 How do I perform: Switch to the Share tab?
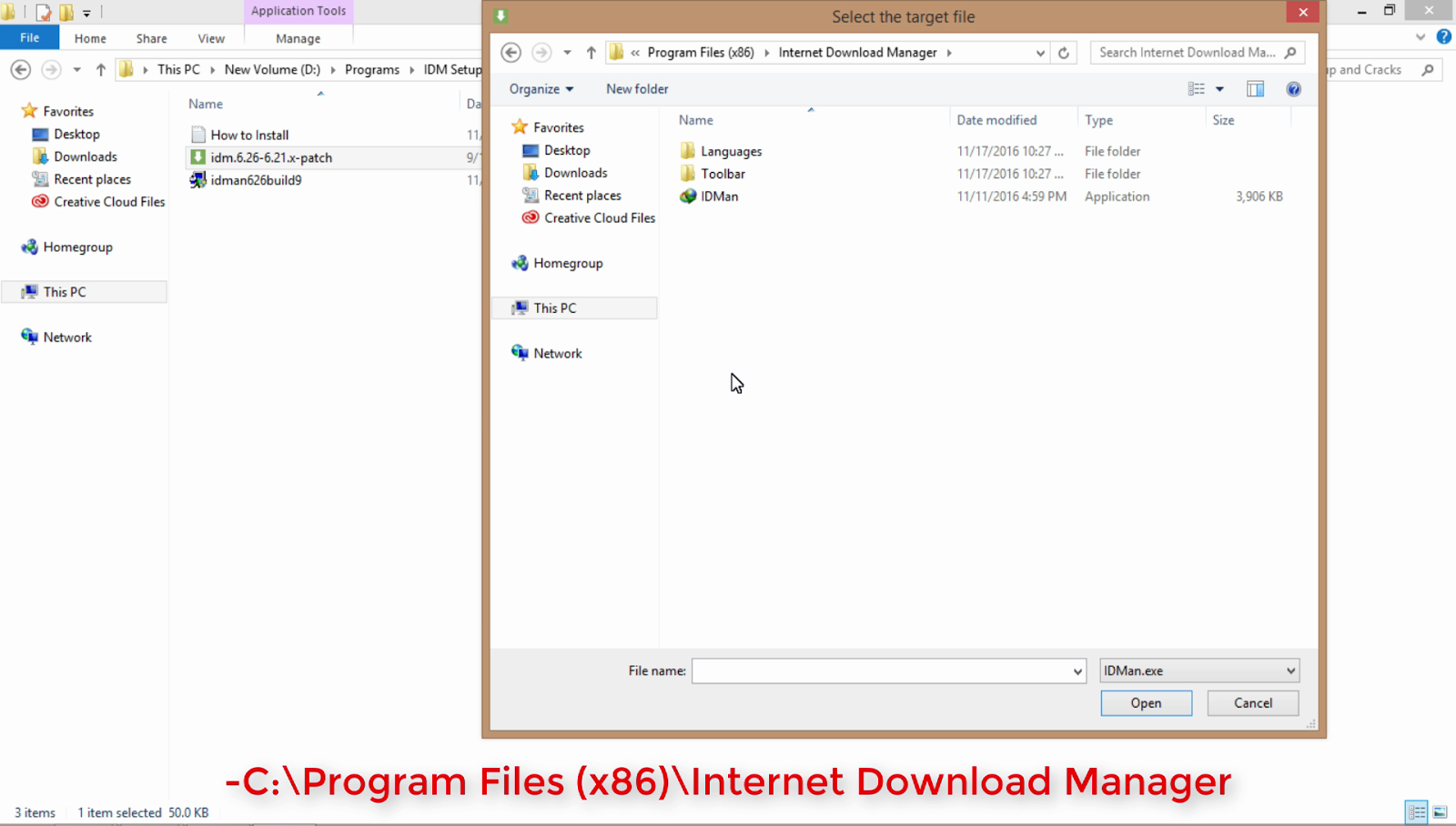pos(150,38)
